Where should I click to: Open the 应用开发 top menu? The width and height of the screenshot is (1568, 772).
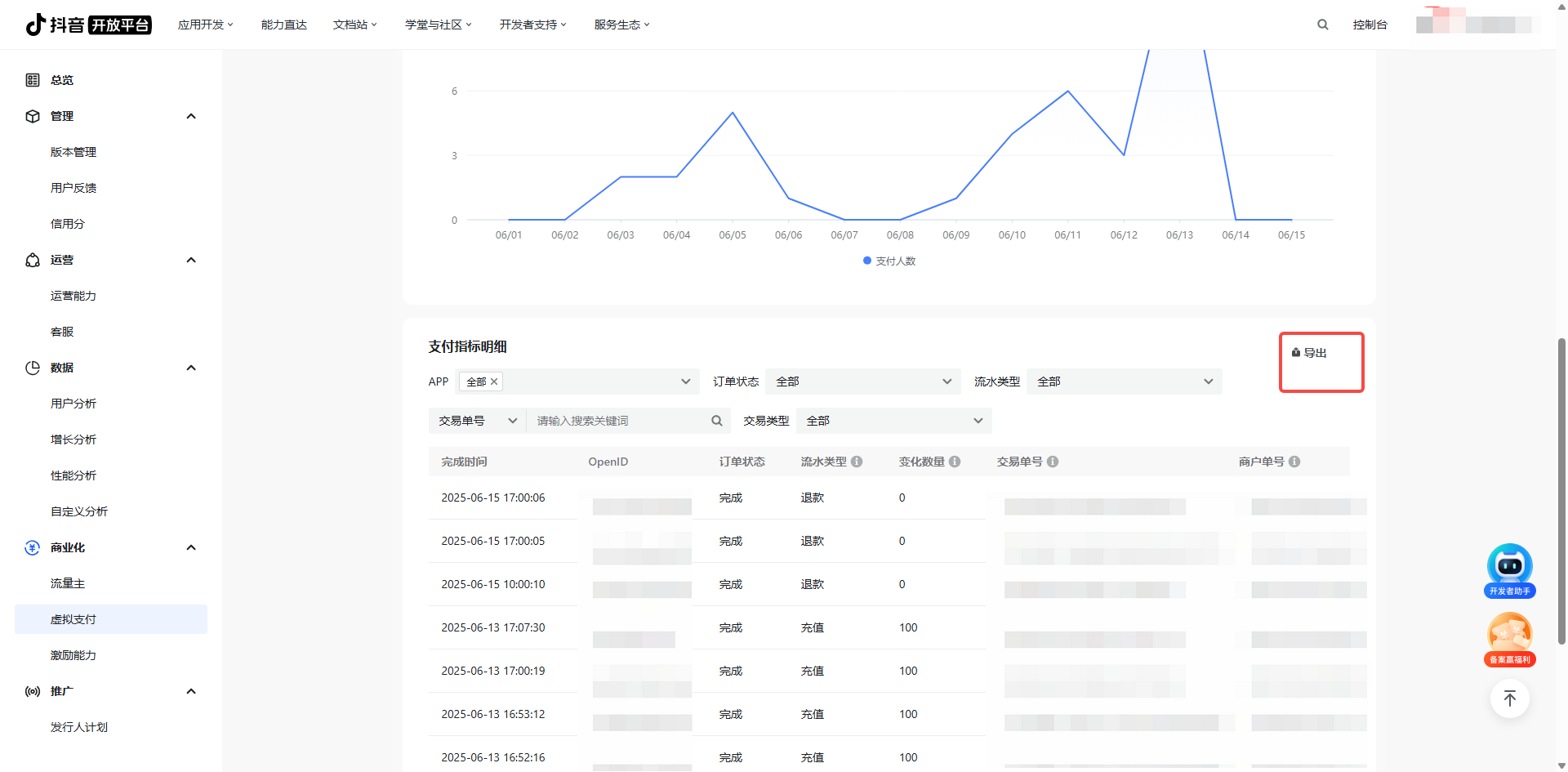pyautogui.click(x=205, y=25)
